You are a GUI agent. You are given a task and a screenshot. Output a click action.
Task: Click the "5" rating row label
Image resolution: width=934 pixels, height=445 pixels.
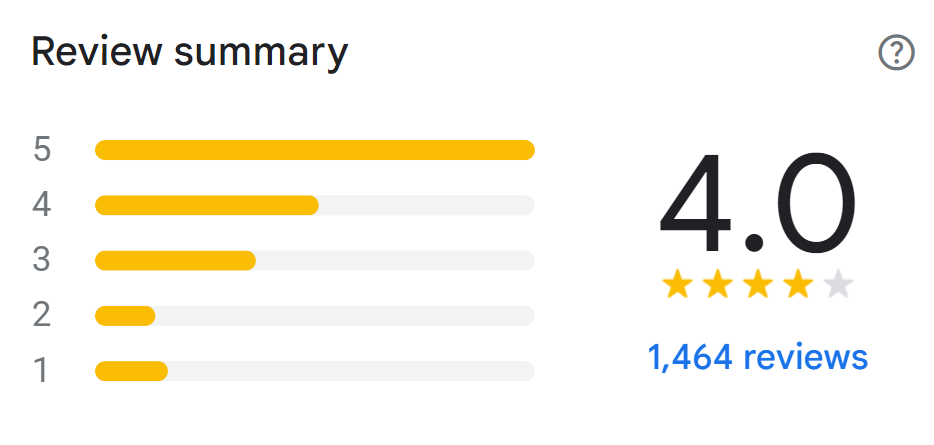click(42, 150)
